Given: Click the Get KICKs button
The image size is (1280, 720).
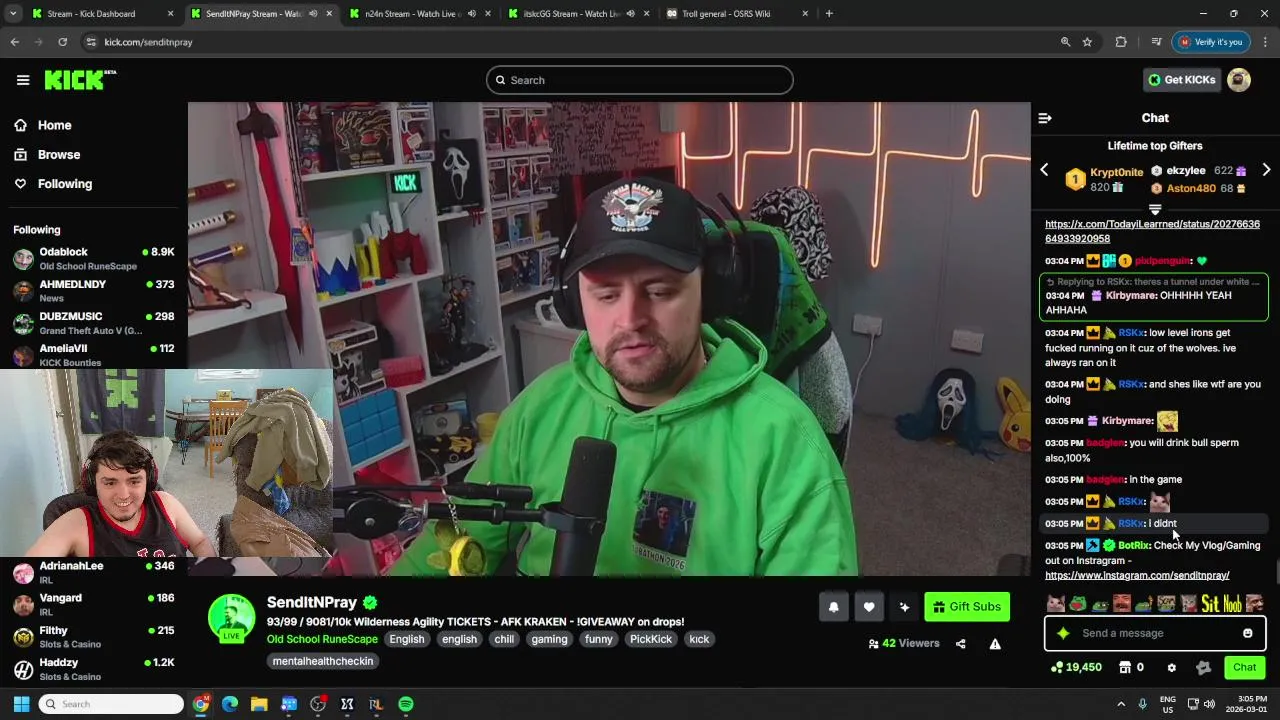Looking at the screenshot, I should point(1181,80).
